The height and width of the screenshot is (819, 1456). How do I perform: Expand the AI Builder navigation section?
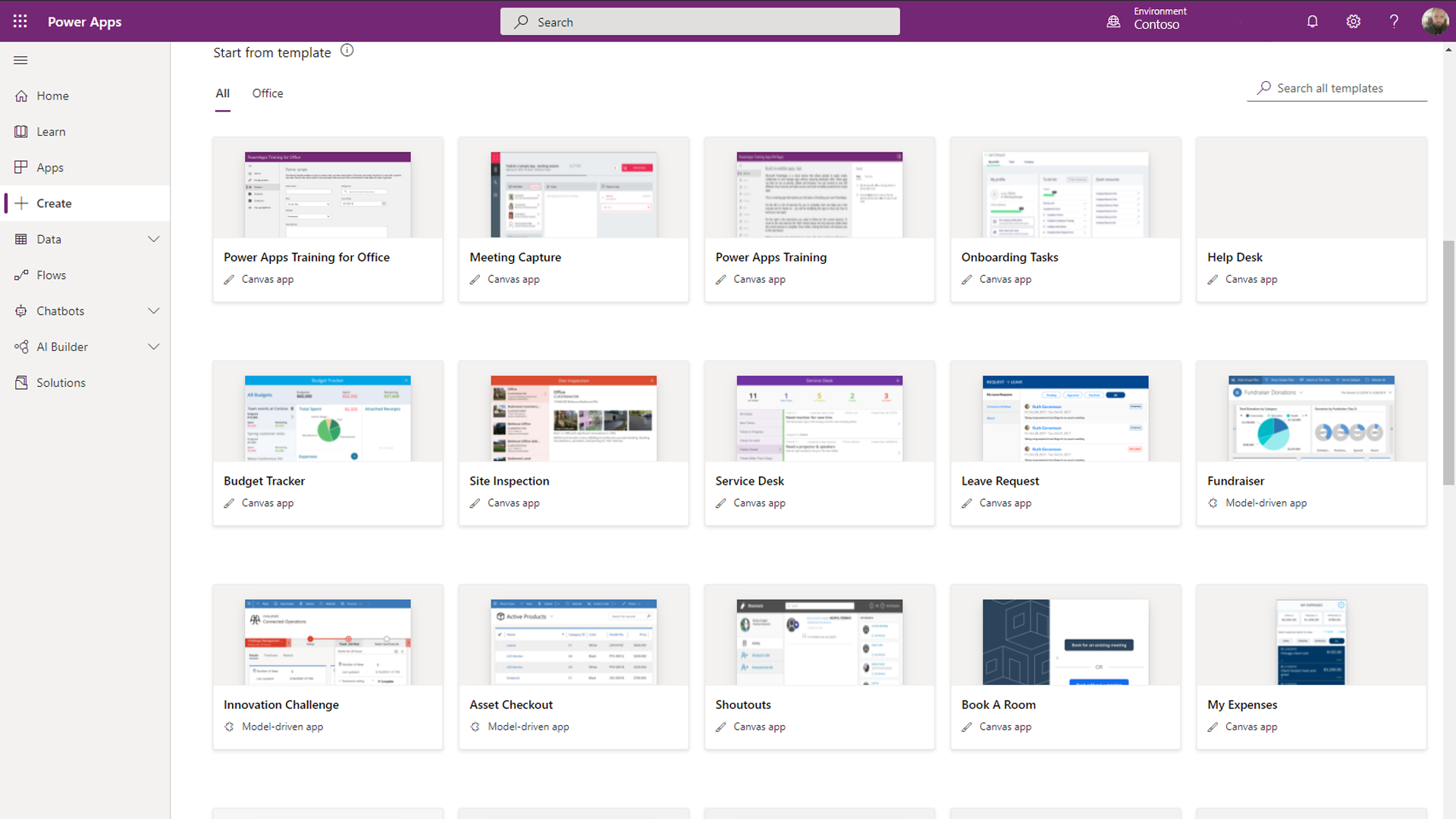[x=154, y=347]
